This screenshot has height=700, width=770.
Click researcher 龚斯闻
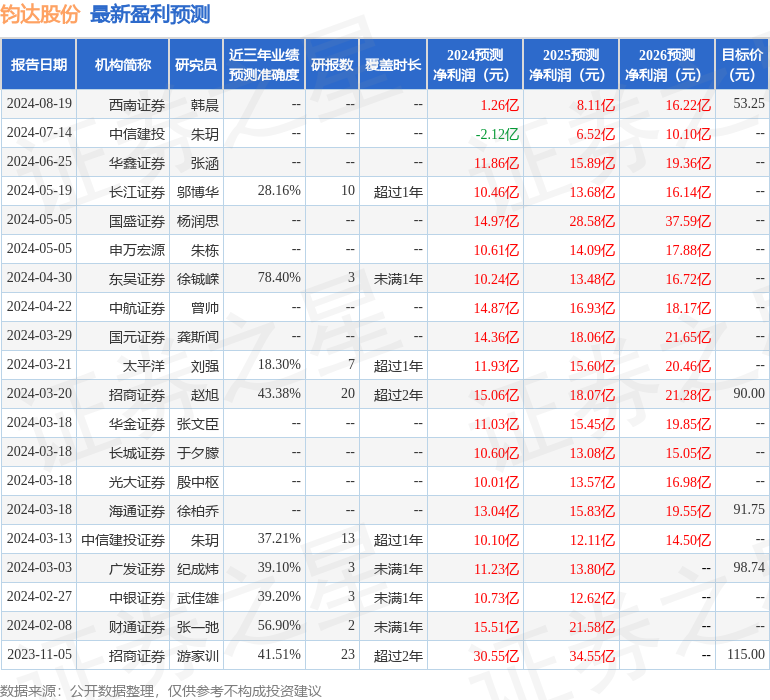tap(198, 336)
